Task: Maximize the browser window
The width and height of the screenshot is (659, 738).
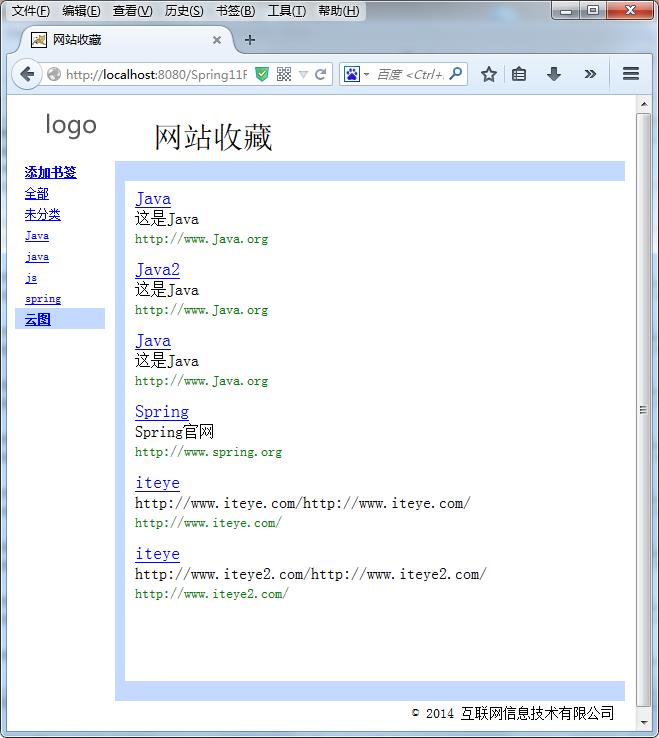Action: 593,11
